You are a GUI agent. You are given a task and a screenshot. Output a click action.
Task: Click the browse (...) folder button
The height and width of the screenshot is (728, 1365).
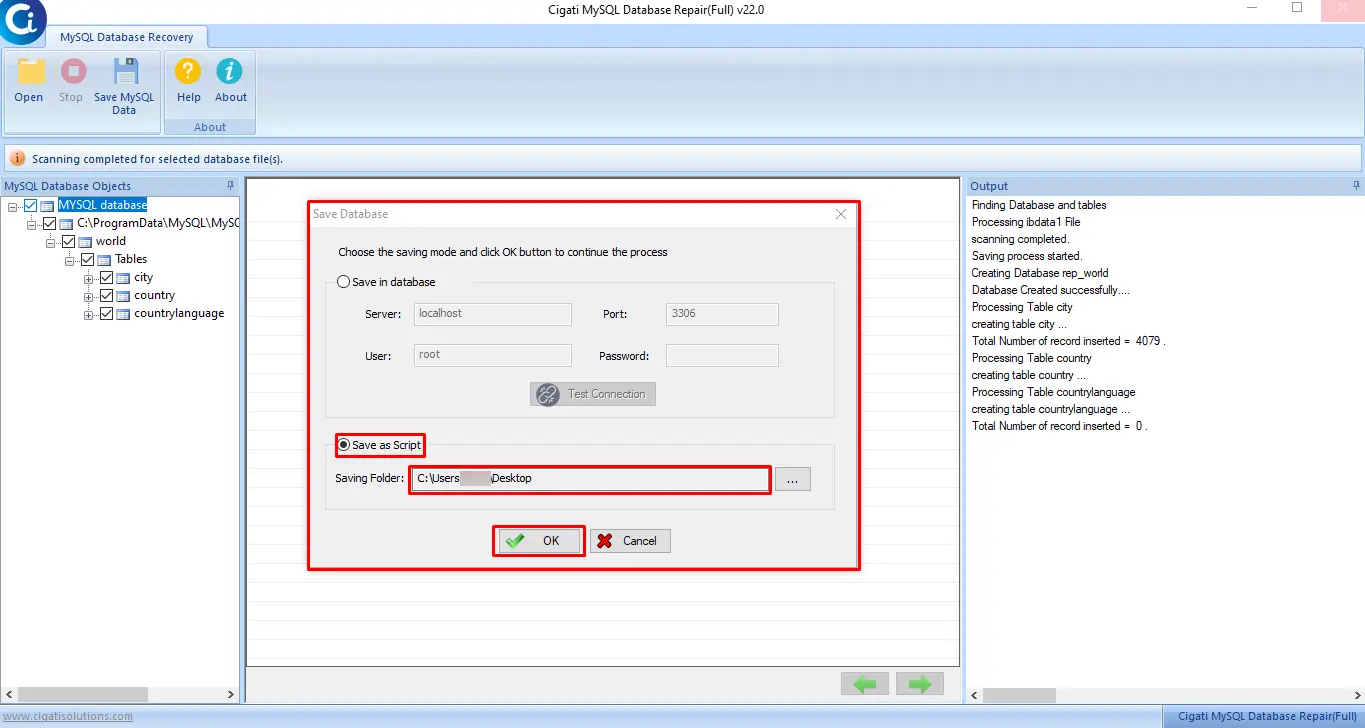[792, 480]
